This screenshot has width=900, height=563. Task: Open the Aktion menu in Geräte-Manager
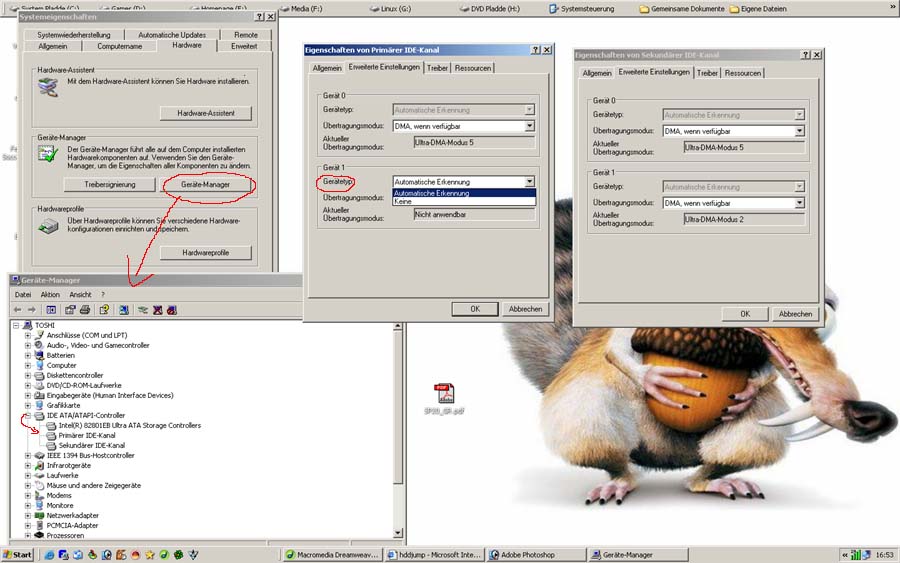[x=50, y=295]
